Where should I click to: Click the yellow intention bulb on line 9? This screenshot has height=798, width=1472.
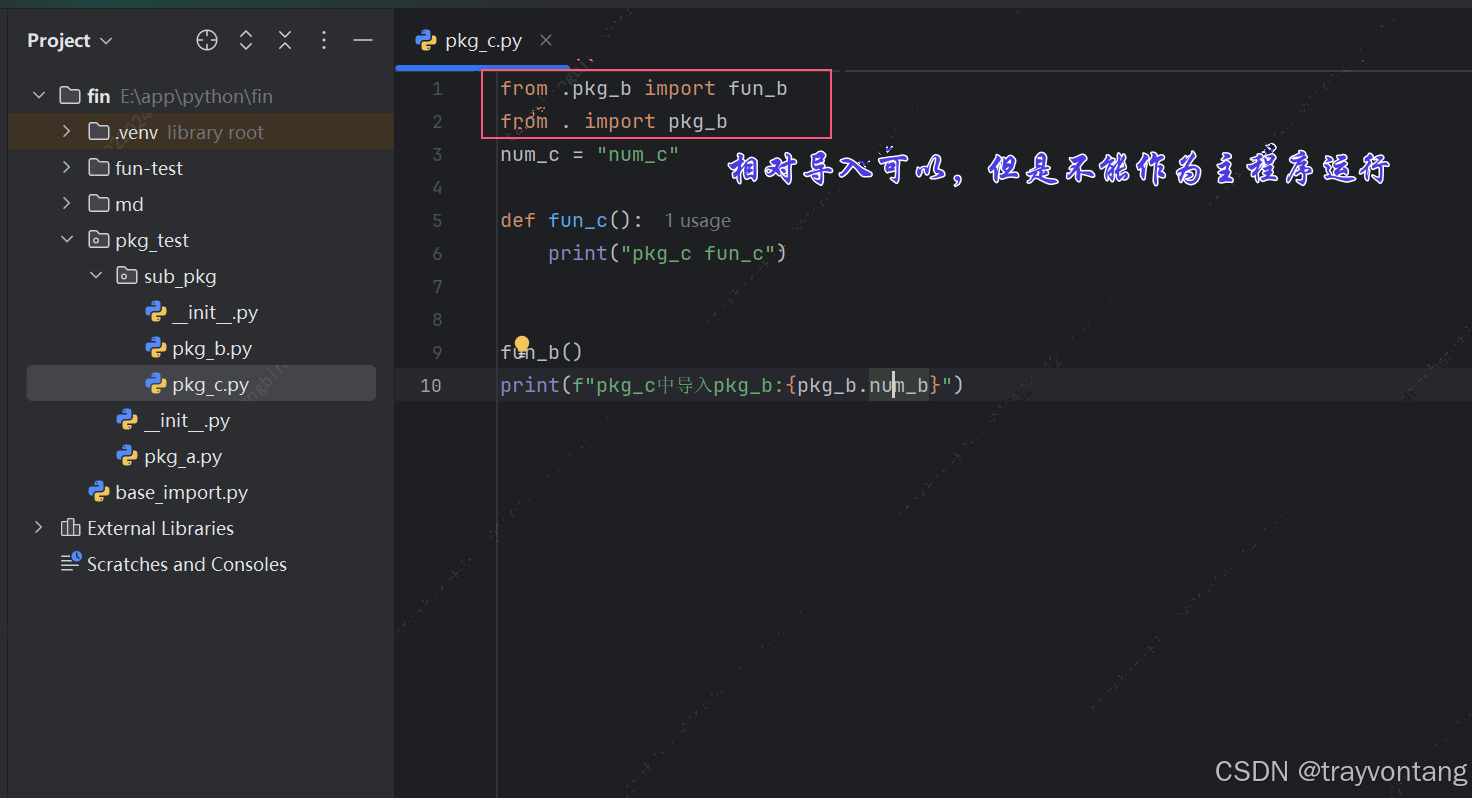click(x=521, y=343)
